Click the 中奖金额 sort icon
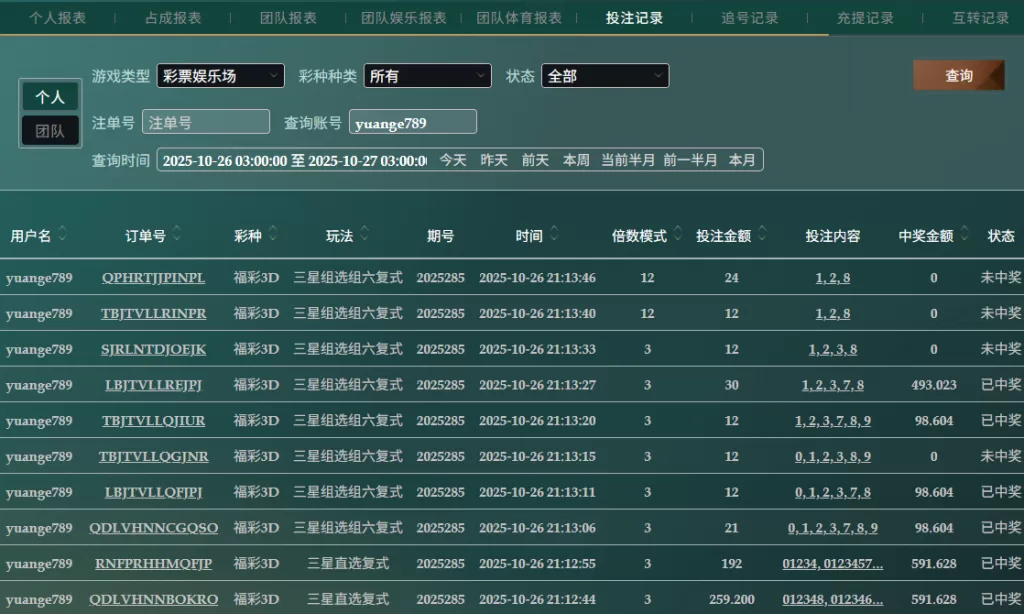The height and width of the screenshot is (614, 1024). [x=964, y=234]
